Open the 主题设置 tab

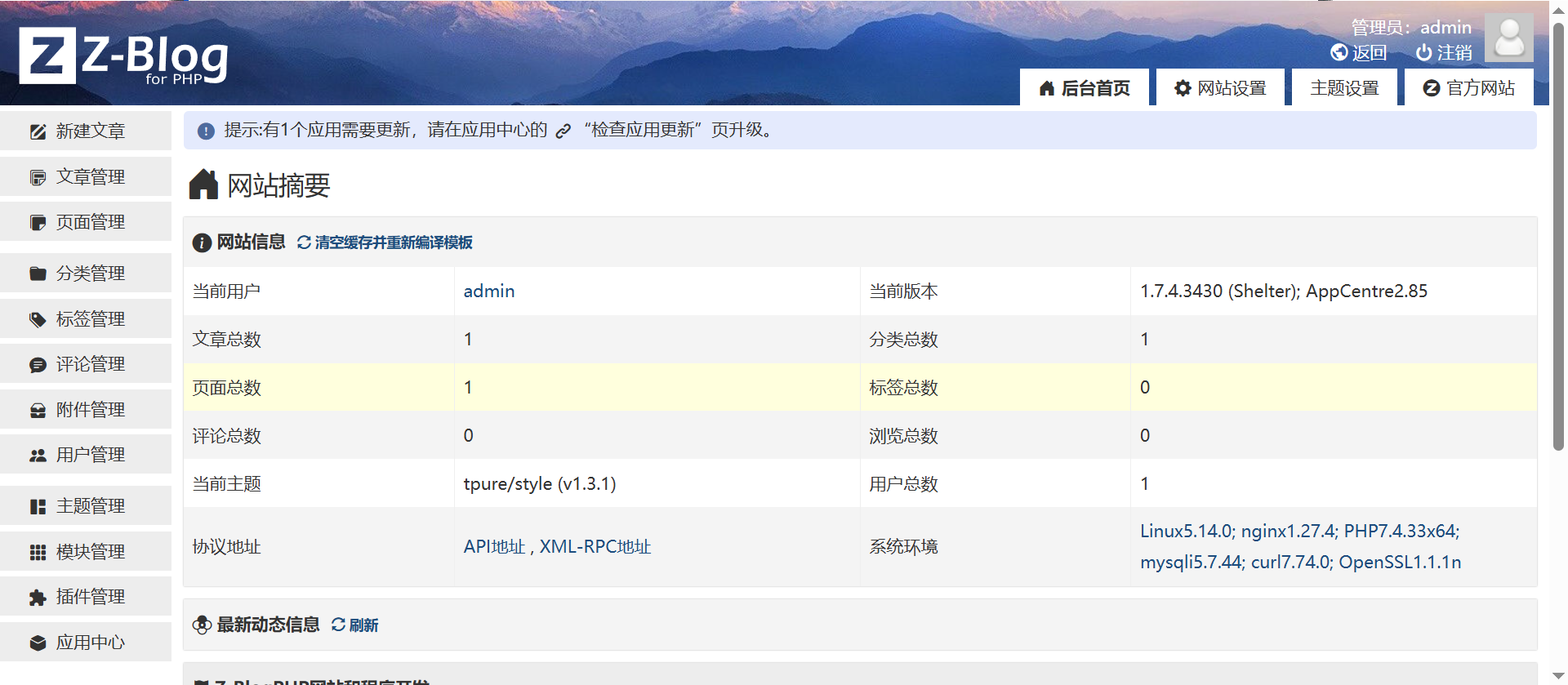point(1344,87)
